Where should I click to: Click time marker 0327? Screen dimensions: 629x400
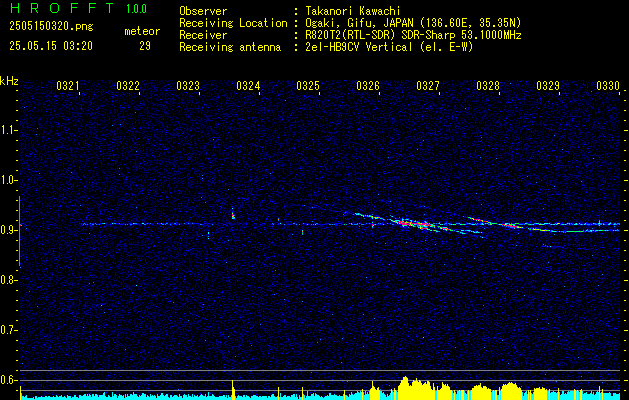coord(428,85)
